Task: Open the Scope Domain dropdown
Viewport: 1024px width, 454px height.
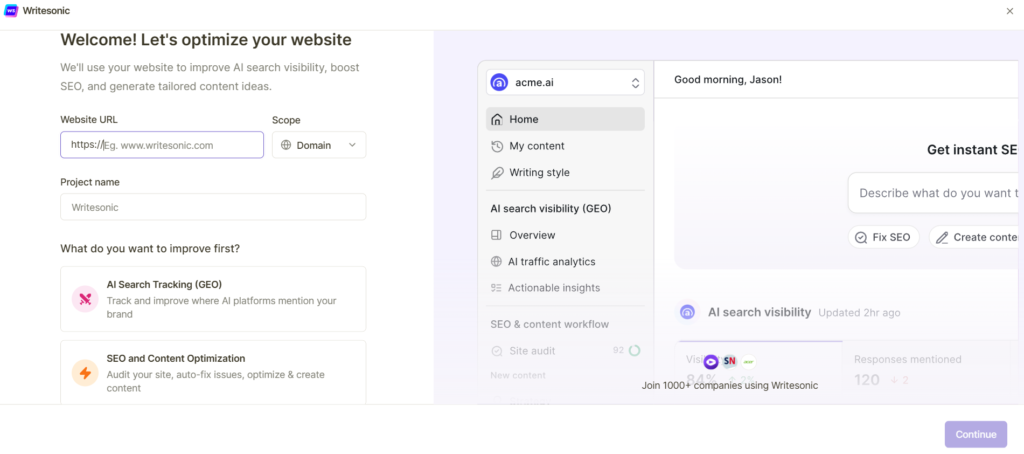Action: (x=319, y=145)
